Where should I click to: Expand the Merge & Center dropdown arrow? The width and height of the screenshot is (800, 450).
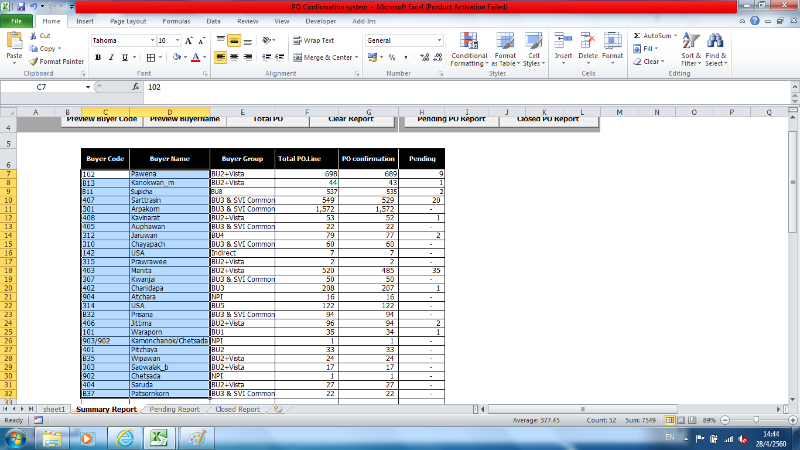pos(357,58)
